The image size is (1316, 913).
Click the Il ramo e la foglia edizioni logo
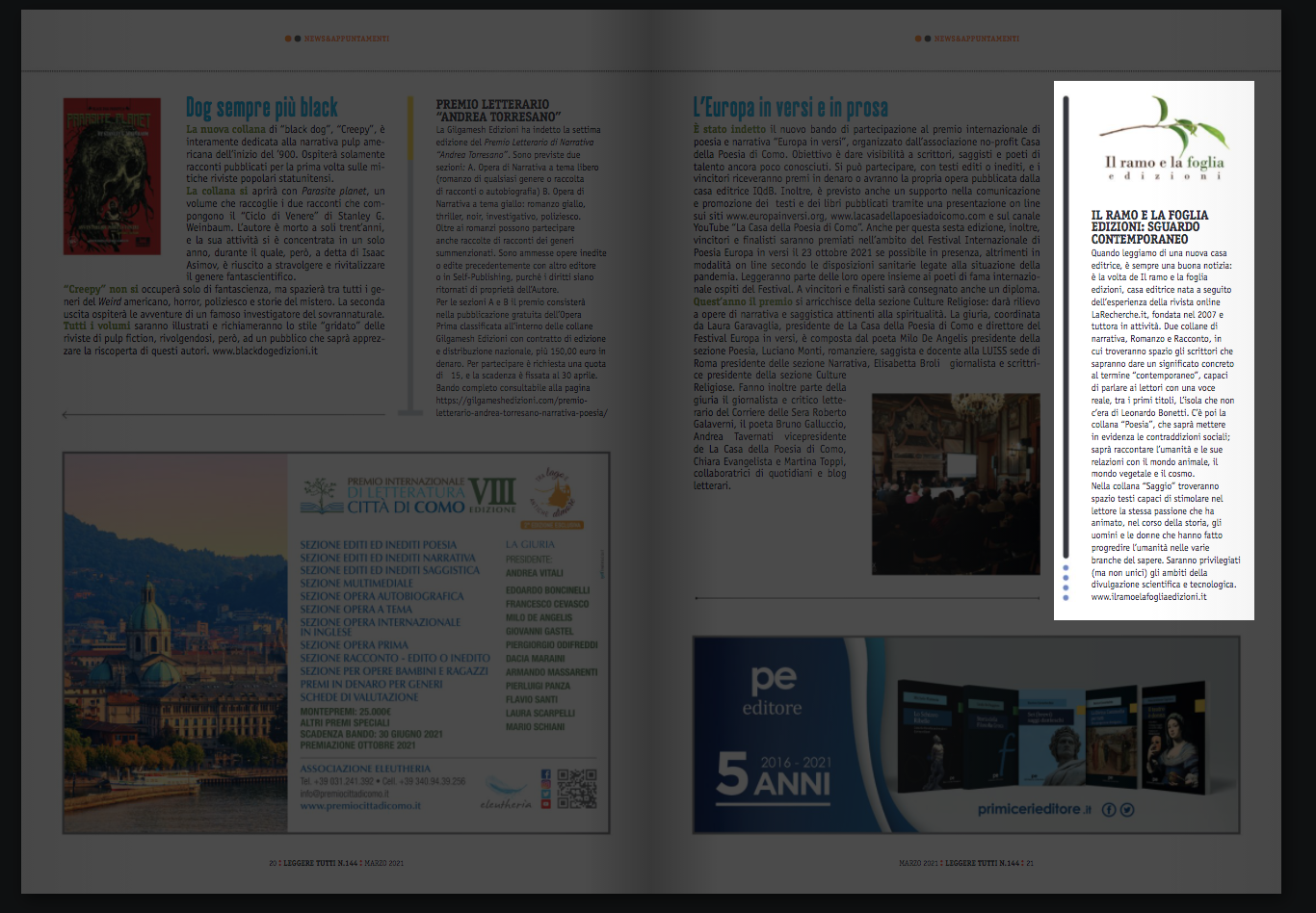tap(1165, 138)
